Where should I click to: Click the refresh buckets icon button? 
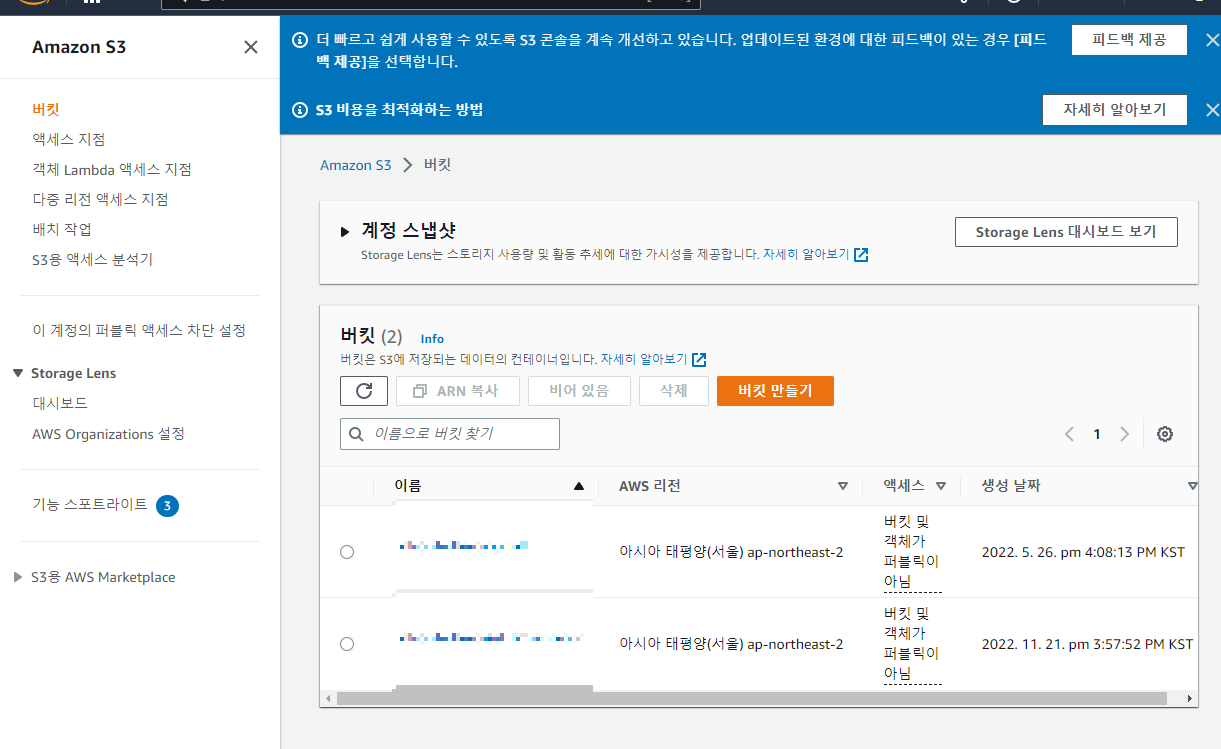click(364, 391)
